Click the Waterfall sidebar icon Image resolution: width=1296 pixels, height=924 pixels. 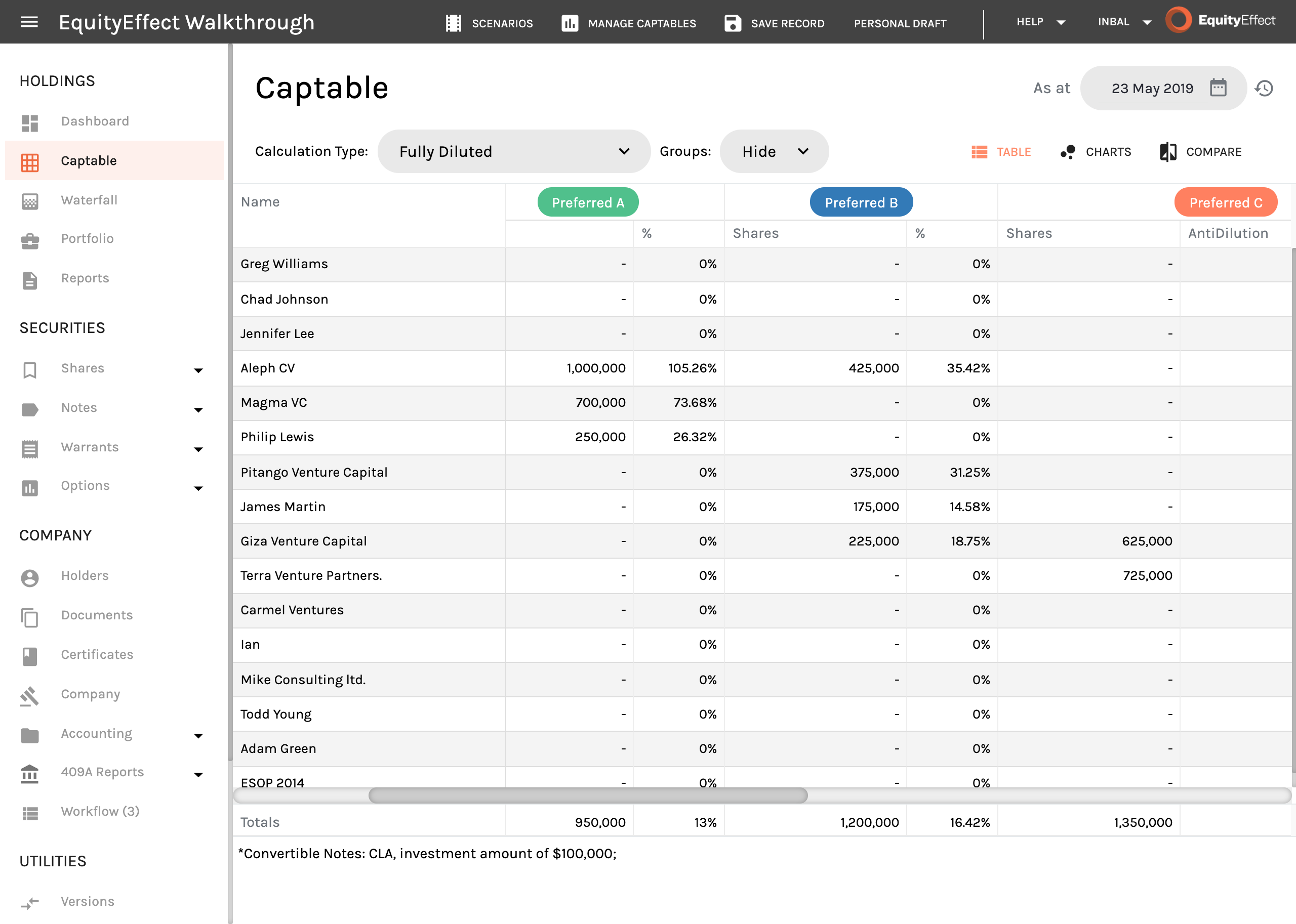coord(29,201)
